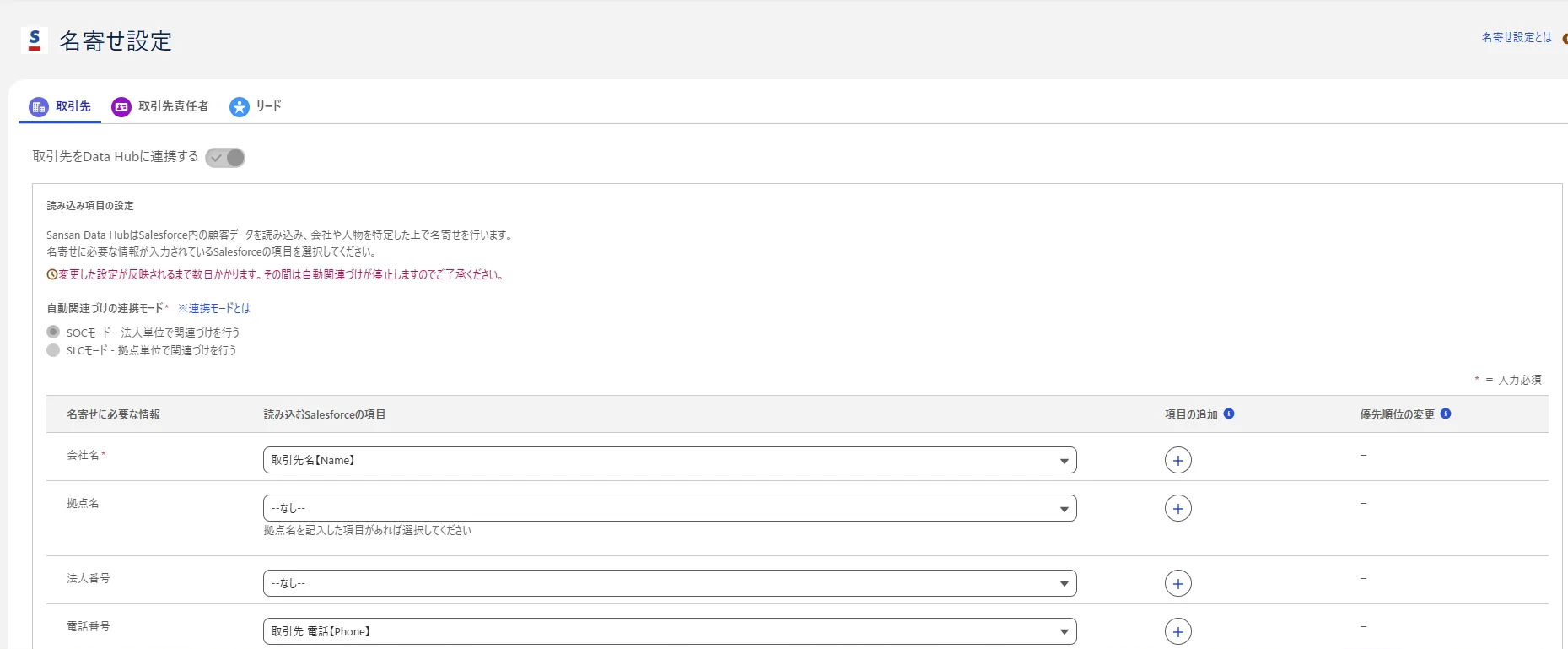
Task: Open the ※連携モードとは link
Action: click(214, 308)
